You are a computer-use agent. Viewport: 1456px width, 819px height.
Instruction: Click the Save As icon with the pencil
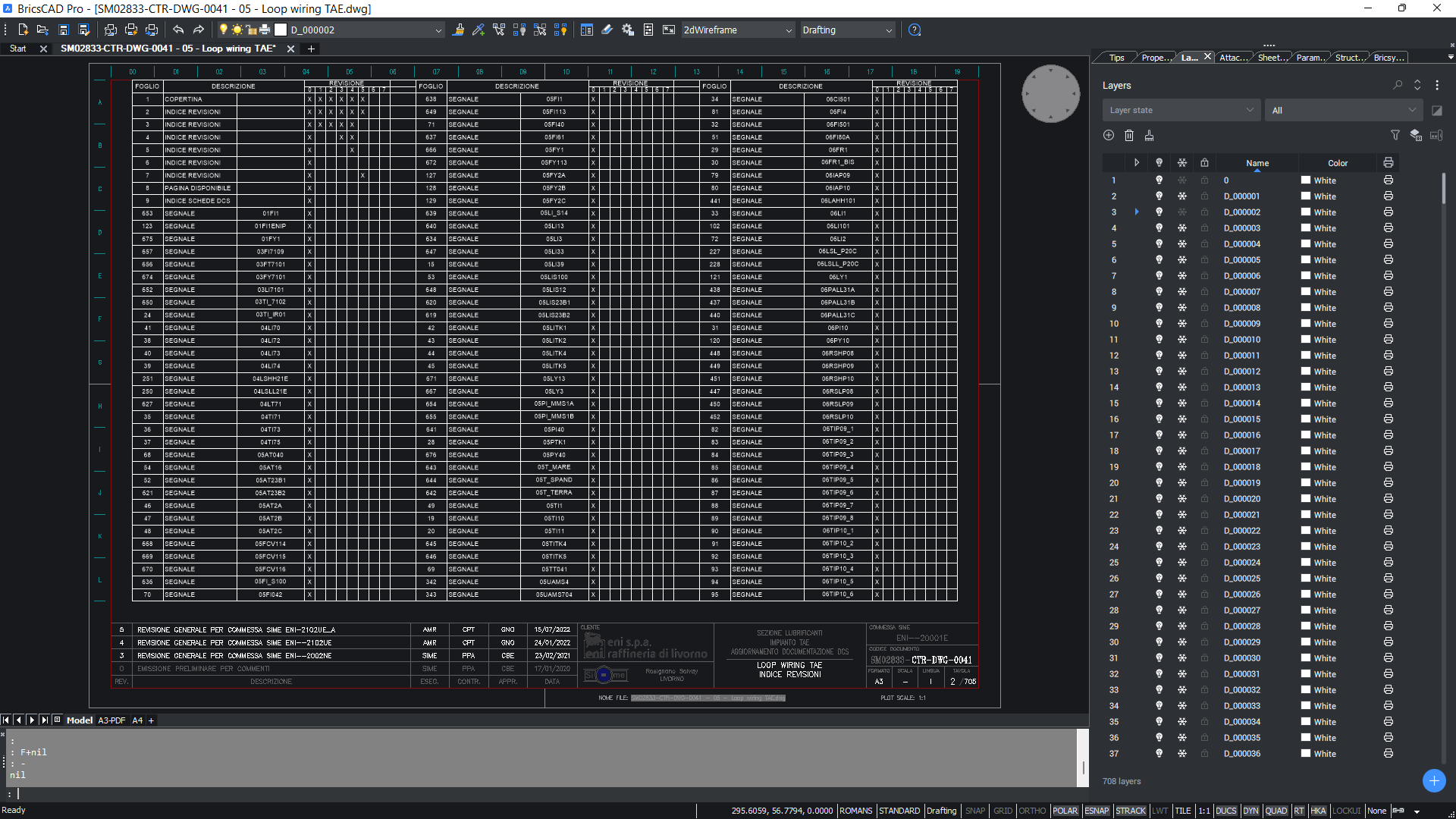[84, 30]
